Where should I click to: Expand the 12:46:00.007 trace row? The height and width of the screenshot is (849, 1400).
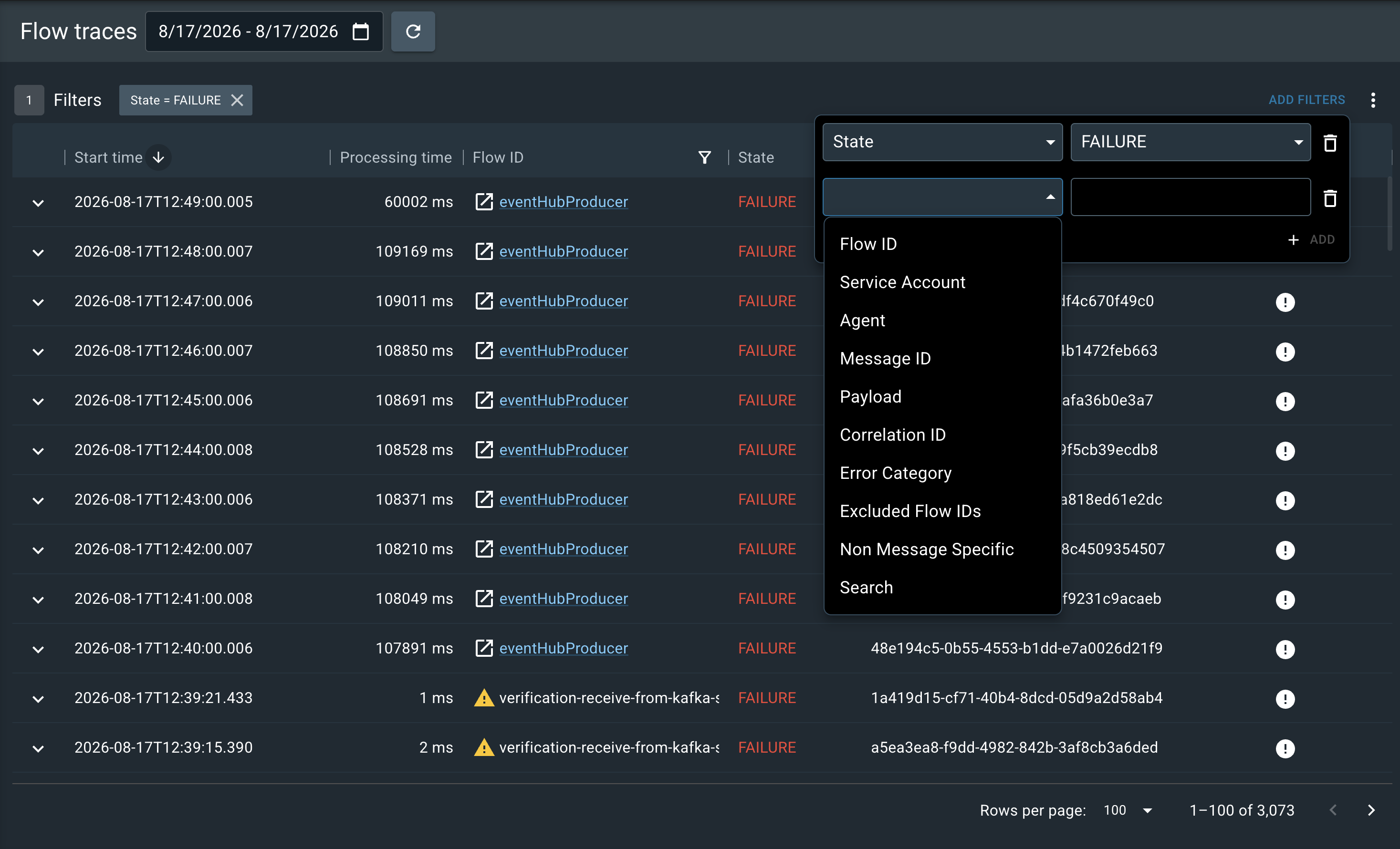pyautogui.click(x=38, y=352)
